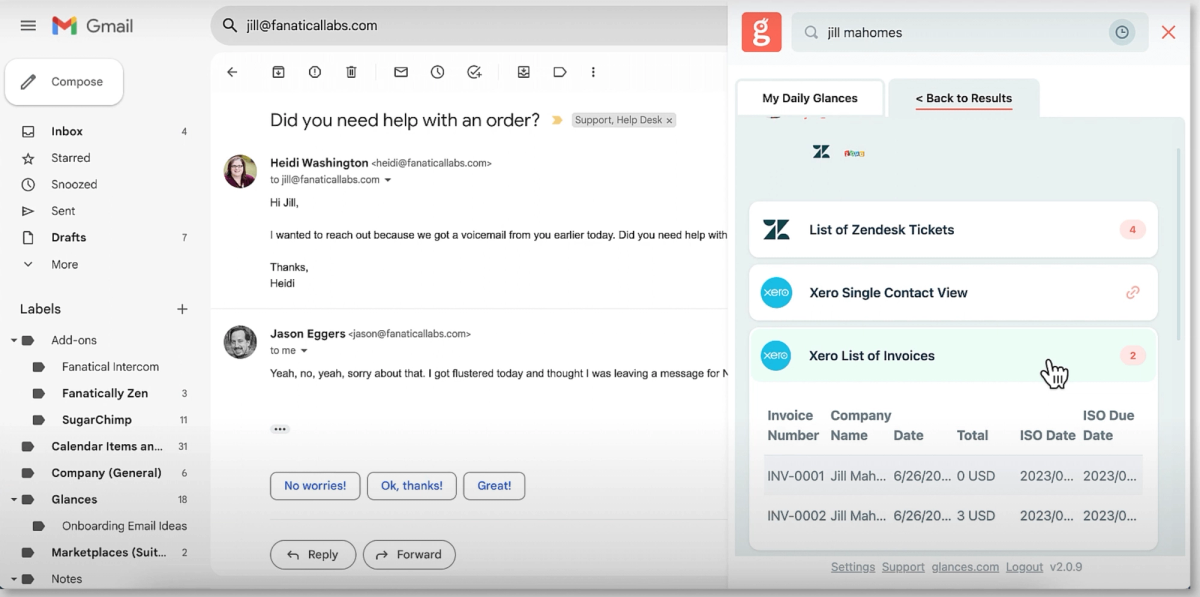Screen dimensions: 1200x597
Task: Delete the email with the trash icon
Action: pyautogui.click(x=351, y=72)
